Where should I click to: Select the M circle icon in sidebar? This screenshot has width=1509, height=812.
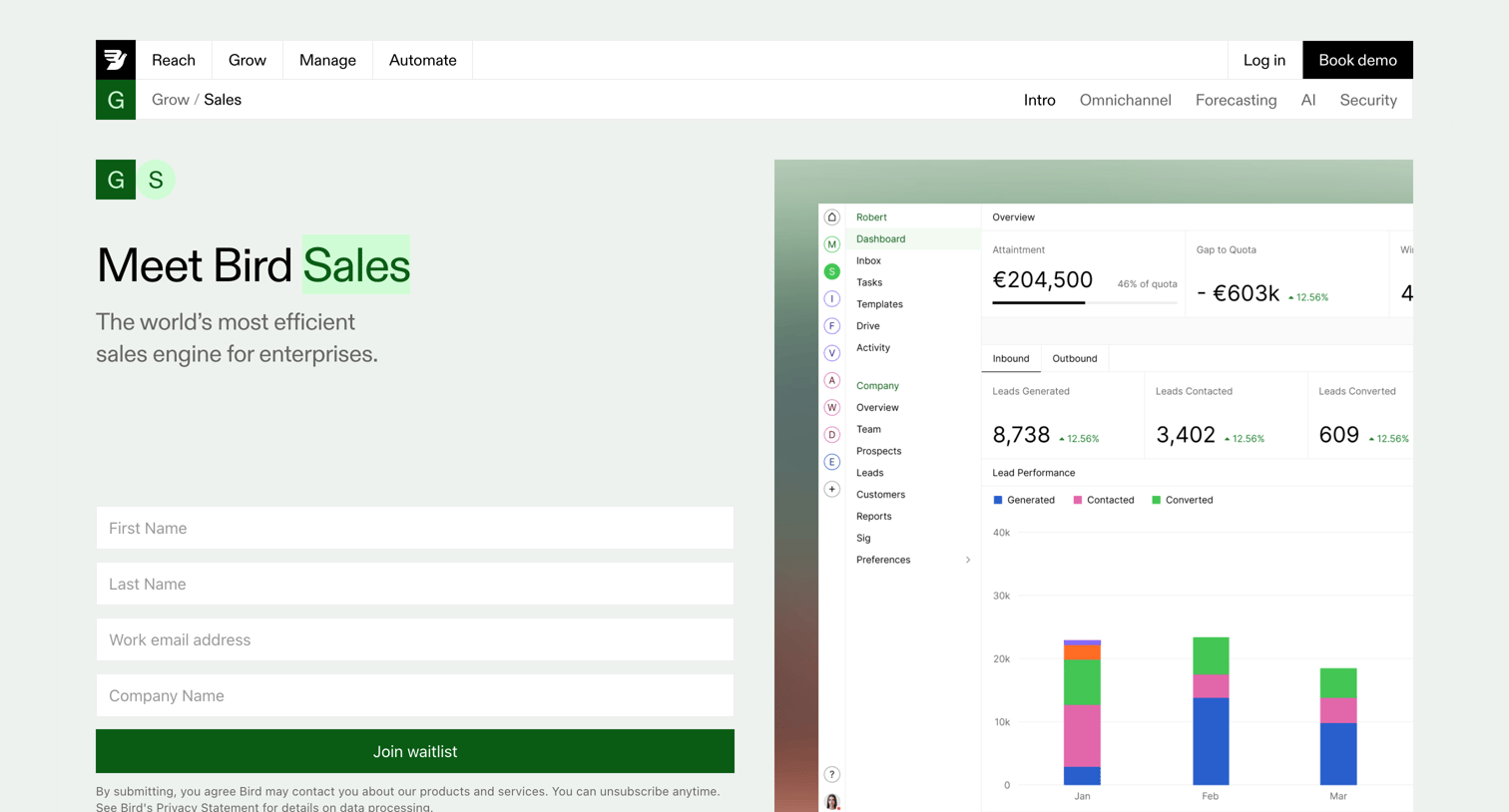tap(832, 244)
